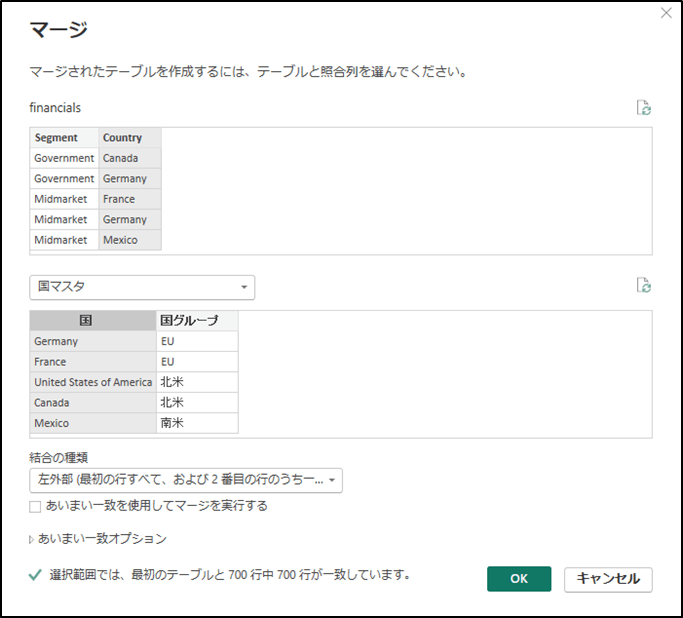Click the green checkmark match status icon
Viewport: 683px width, 618px height.
[x=35, y=575]
